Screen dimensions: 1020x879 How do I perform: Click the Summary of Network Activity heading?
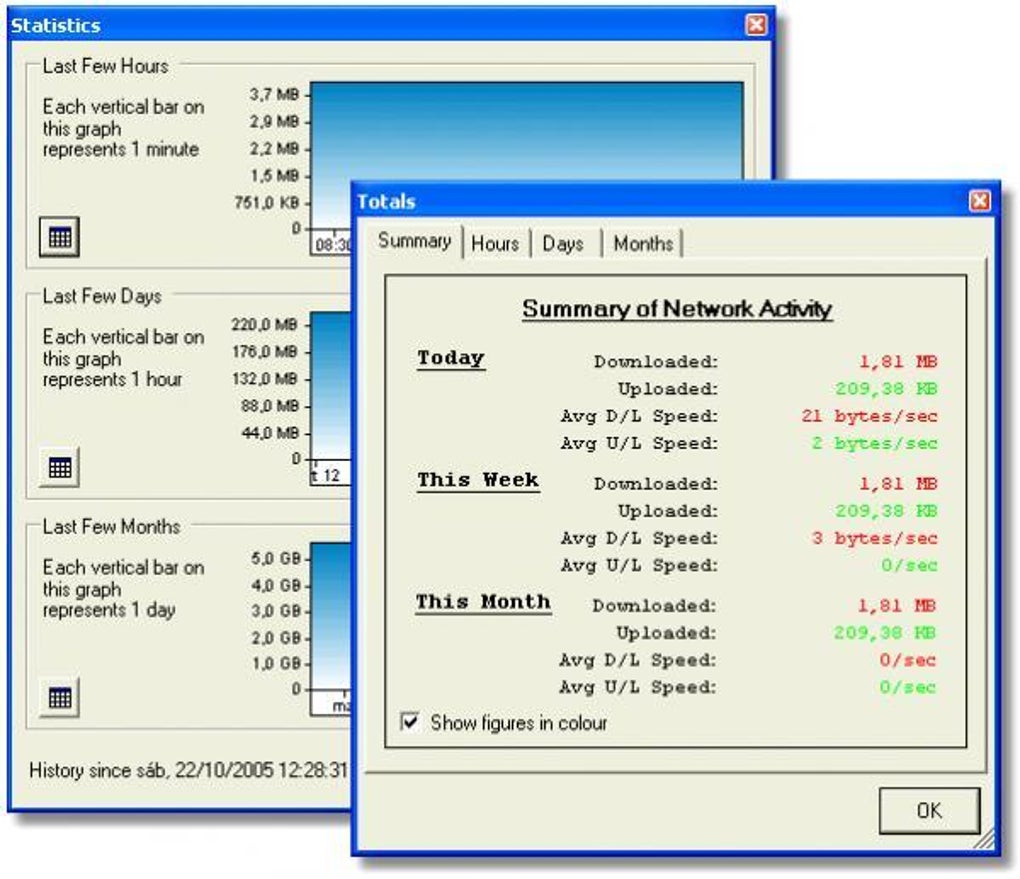click(x=677, y=308)
